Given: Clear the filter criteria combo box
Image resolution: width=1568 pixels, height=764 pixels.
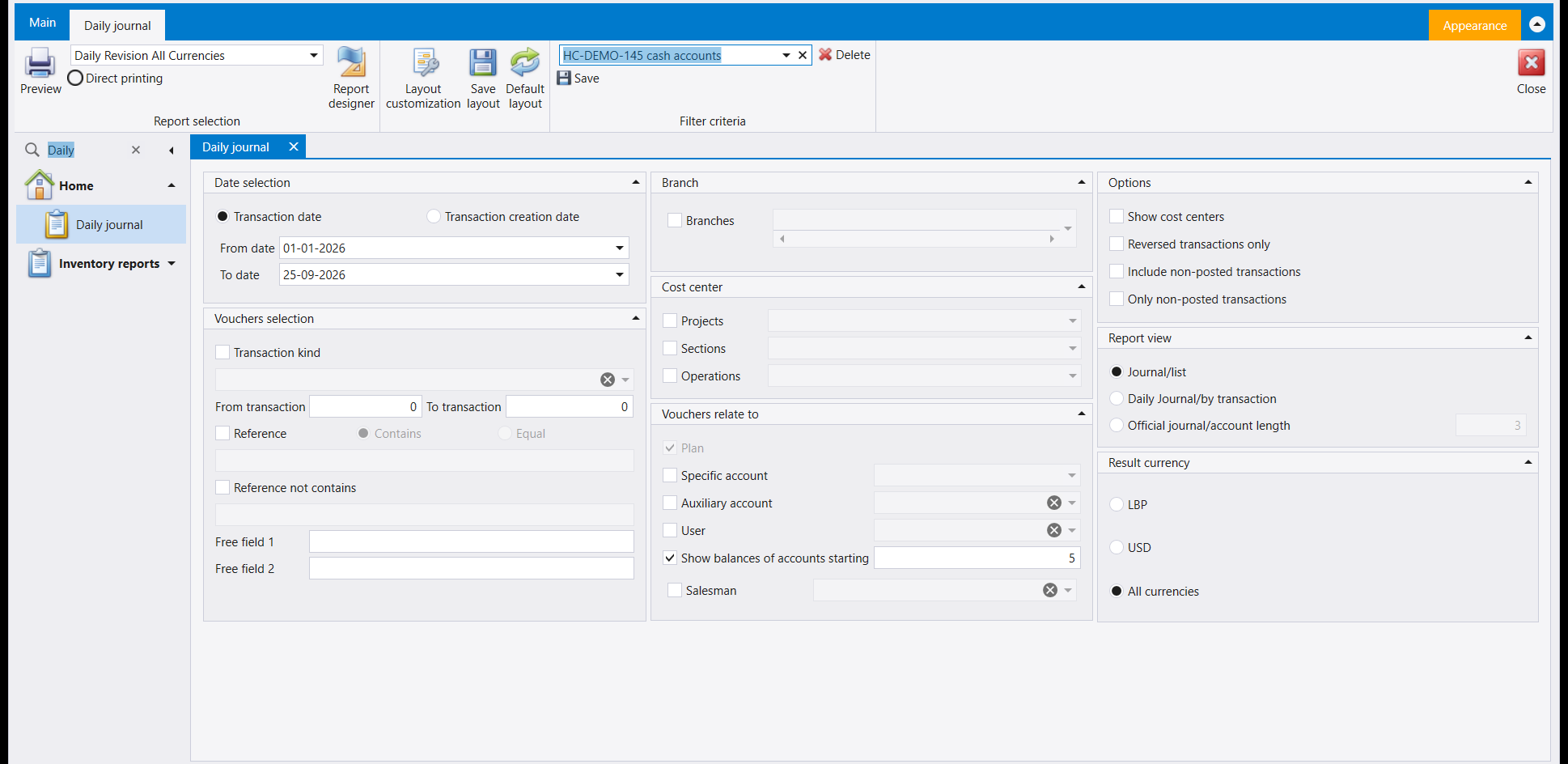Looking at the screenshot, I should tap(803, 55).
